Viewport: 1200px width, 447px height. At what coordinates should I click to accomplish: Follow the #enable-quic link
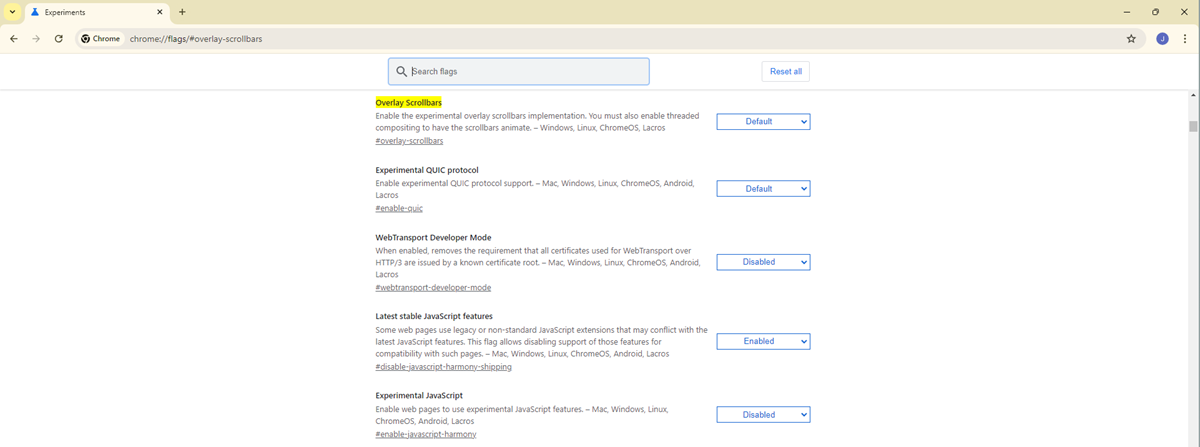pos(399,208)
